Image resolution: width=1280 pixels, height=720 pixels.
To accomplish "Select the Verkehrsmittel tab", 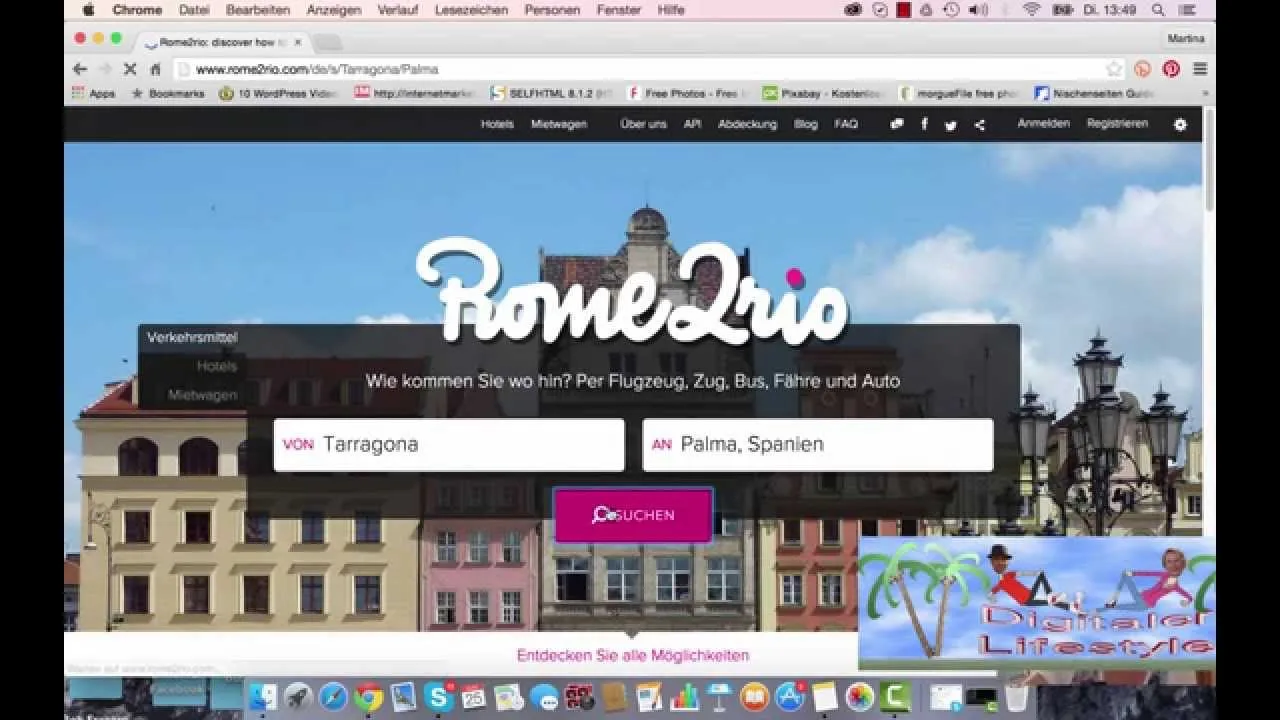I will point(192,338).
